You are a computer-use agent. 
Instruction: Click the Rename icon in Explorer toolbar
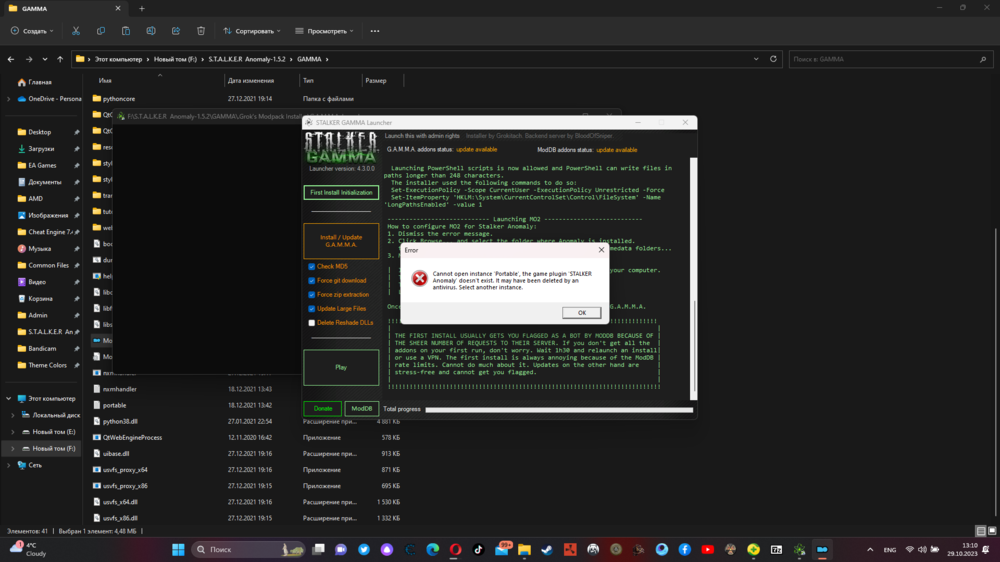point(151,31)
